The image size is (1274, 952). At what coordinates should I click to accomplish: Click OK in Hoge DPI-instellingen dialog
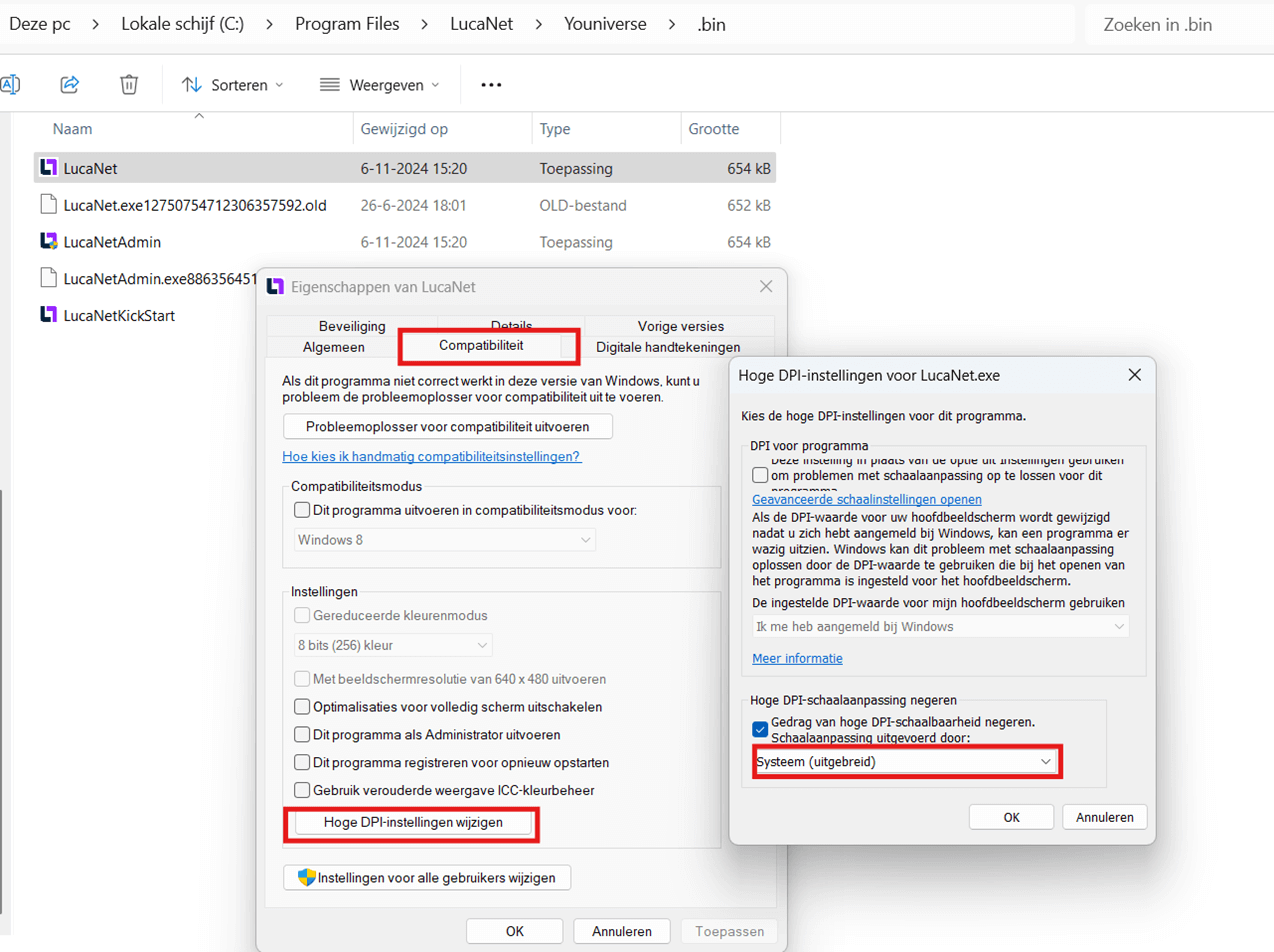1011,817
